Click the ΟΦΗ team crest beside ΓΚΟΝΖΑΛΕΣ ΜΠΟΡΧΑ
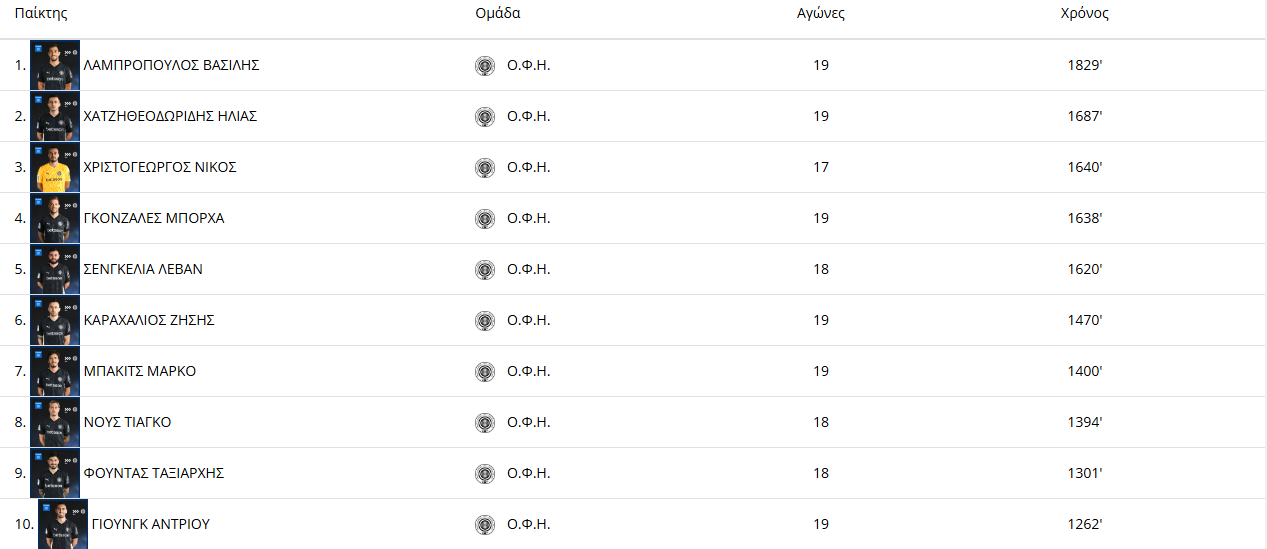The width and height of the screenshot is (1267, 549). click(485, 219)
